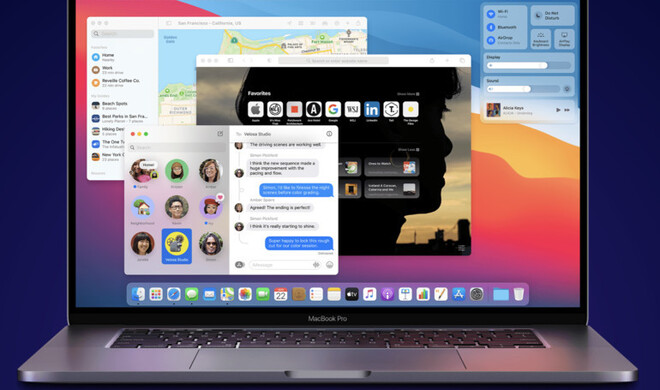Launch Apple TV from the Dock
The height and width of the screenshot is (390, 660).
pos(352,294)
